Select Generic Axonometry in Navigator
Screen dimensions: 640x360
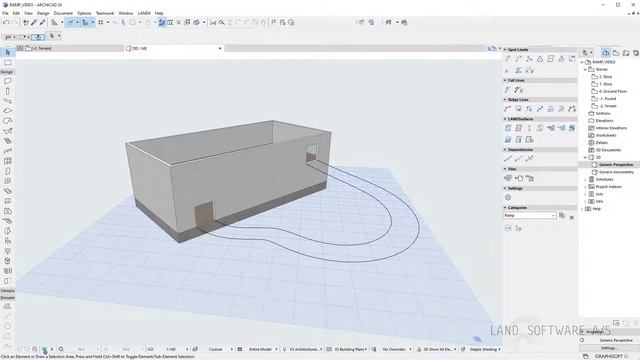tap(616, 172)
